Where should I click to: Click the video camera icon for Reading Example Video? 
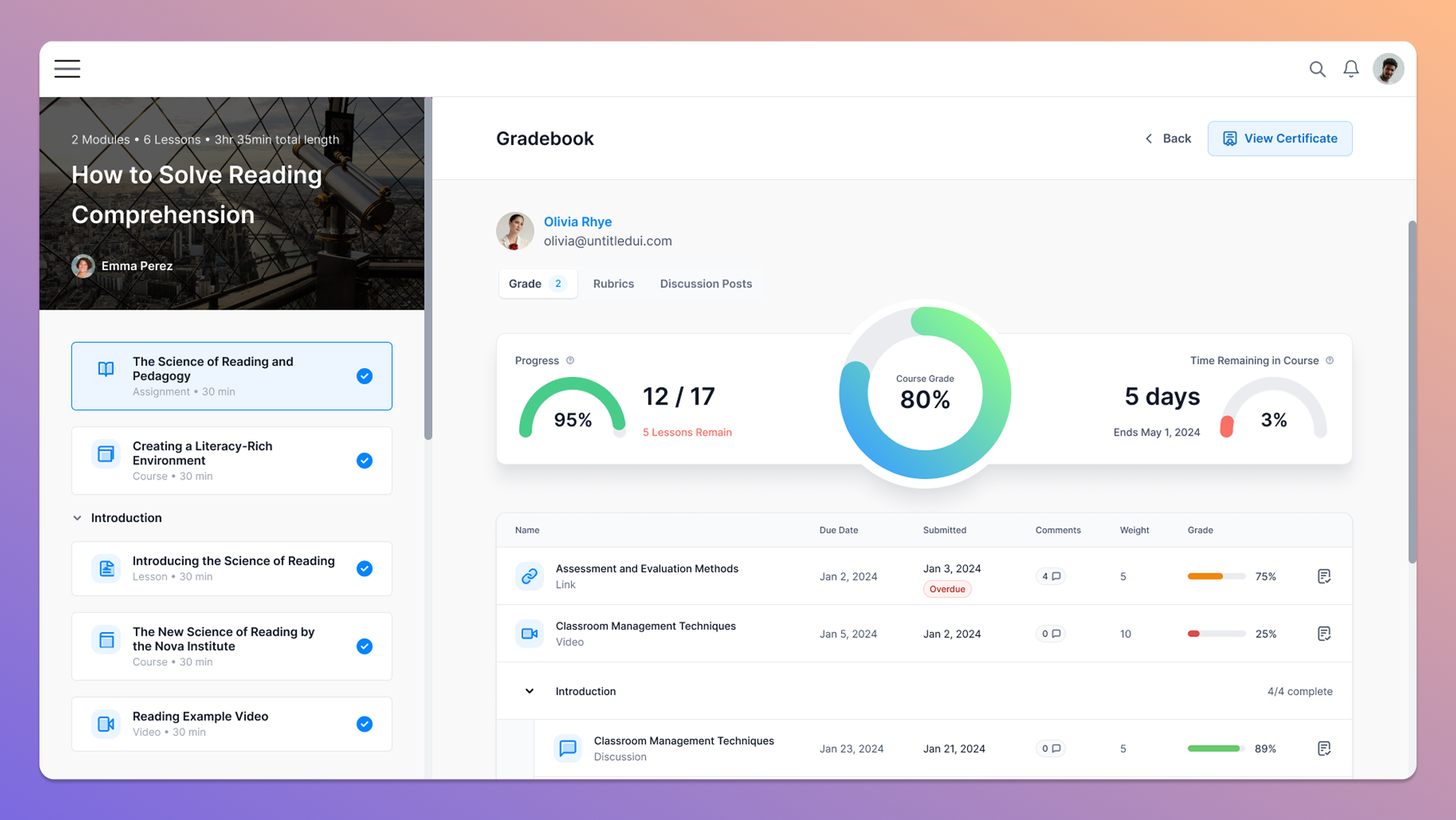tap(106, 724)
